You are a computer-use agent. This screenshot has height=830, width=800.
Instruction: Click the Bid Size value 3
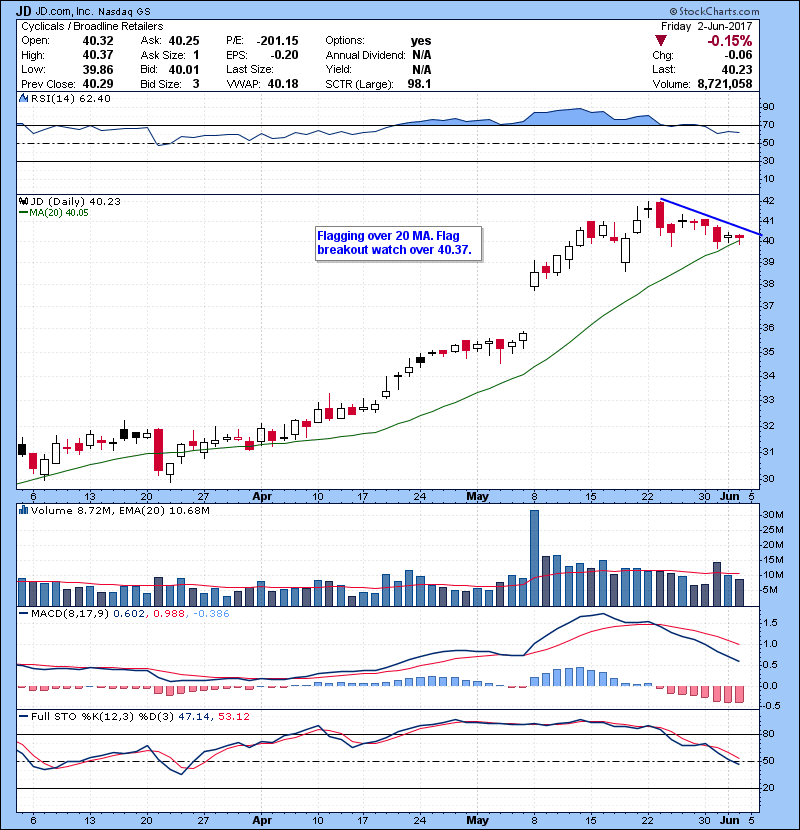196,84
